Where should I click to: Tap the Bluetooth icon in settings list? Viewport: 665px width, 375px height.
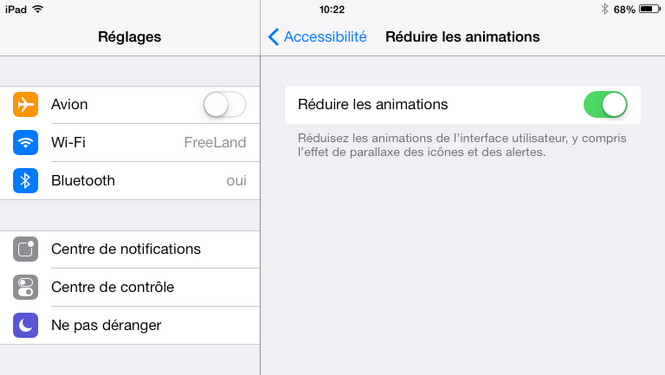25,181
